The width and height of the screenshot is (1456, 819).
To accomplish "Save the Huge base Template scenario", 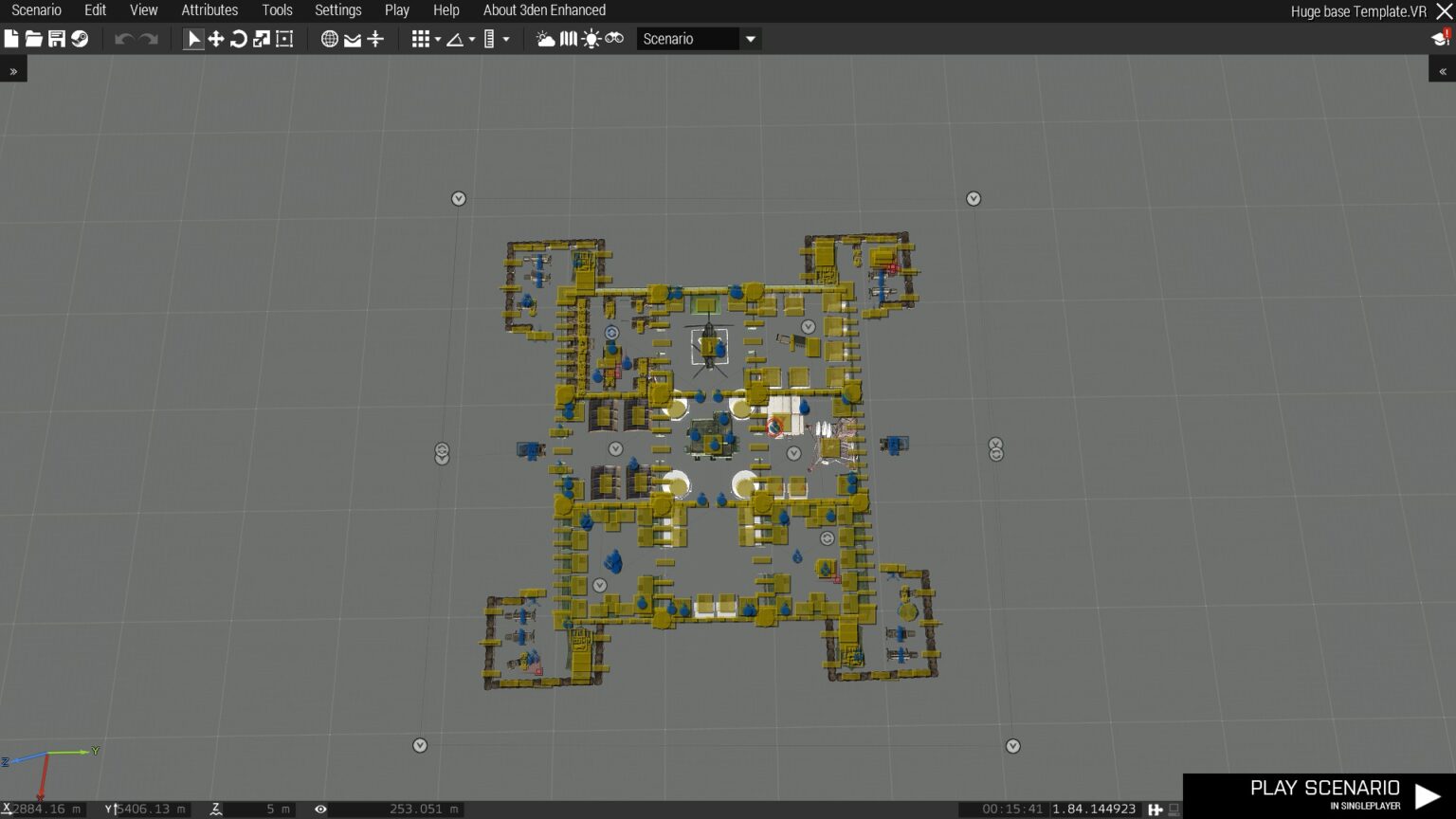I will coord(57,39).
